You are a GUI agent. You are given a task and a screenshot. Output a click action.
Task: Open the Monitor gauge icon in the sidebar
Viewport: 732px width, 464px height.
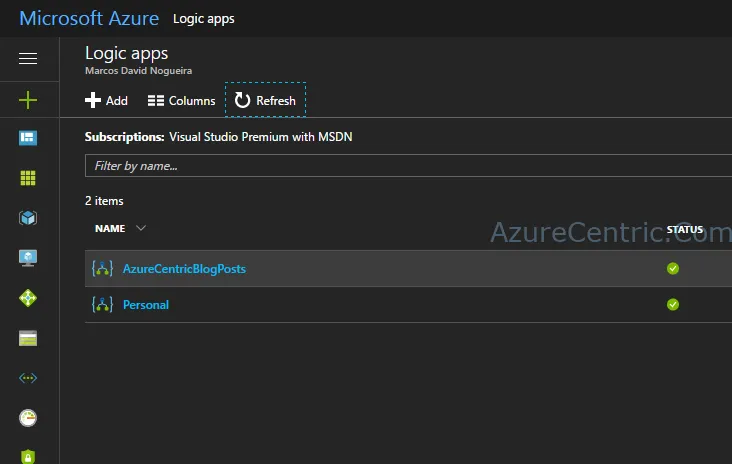28,418
